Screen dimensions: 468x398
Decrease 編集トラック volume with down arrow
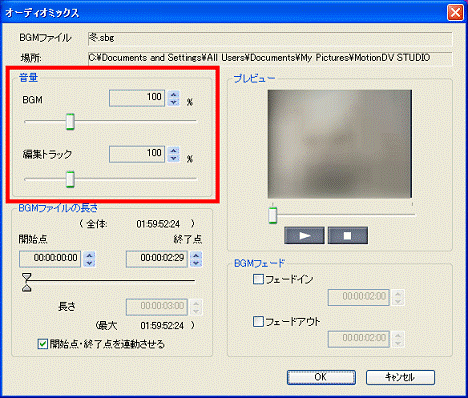tap(174, 159)
